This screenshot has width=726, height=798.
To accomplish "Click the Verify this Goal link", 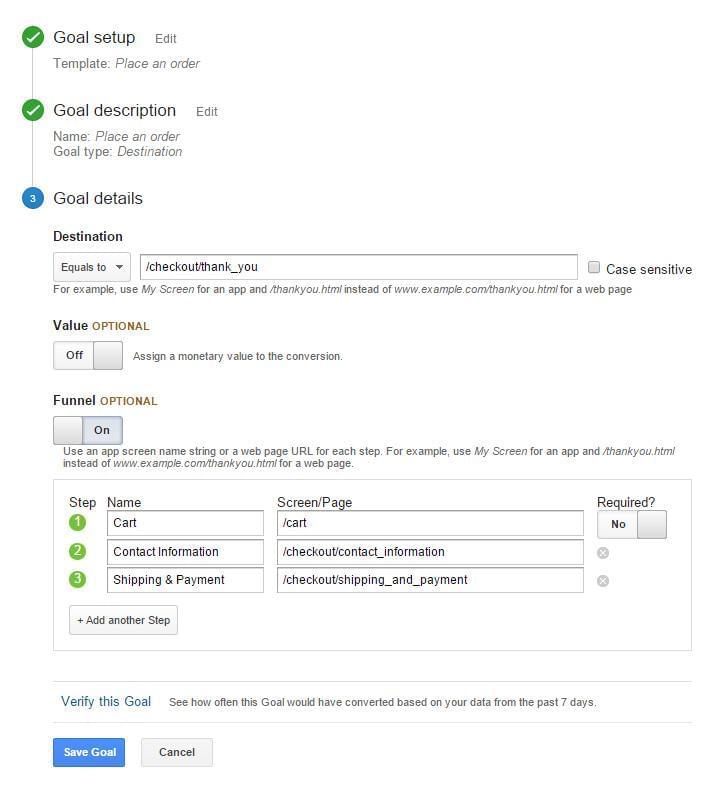I will (x=106, y=701).
